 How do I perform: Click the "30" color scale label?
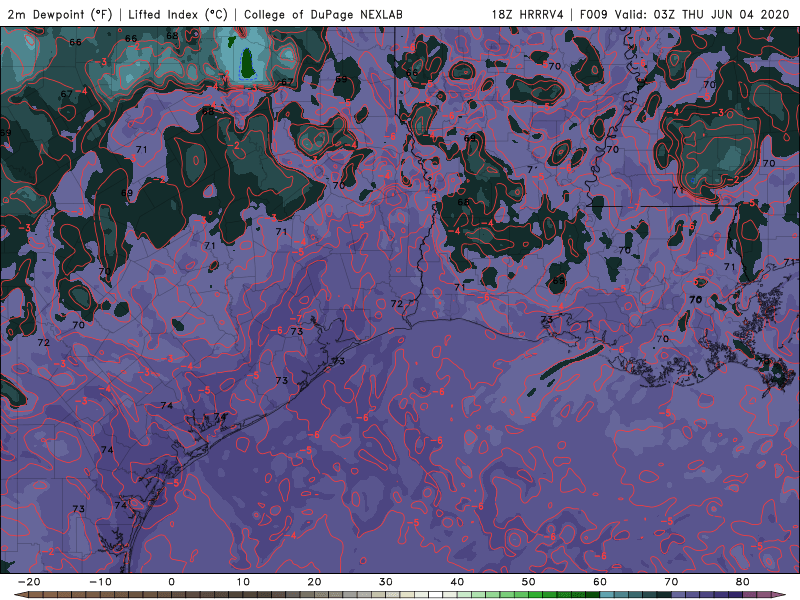pyautogui.click(x=386, y=582)
